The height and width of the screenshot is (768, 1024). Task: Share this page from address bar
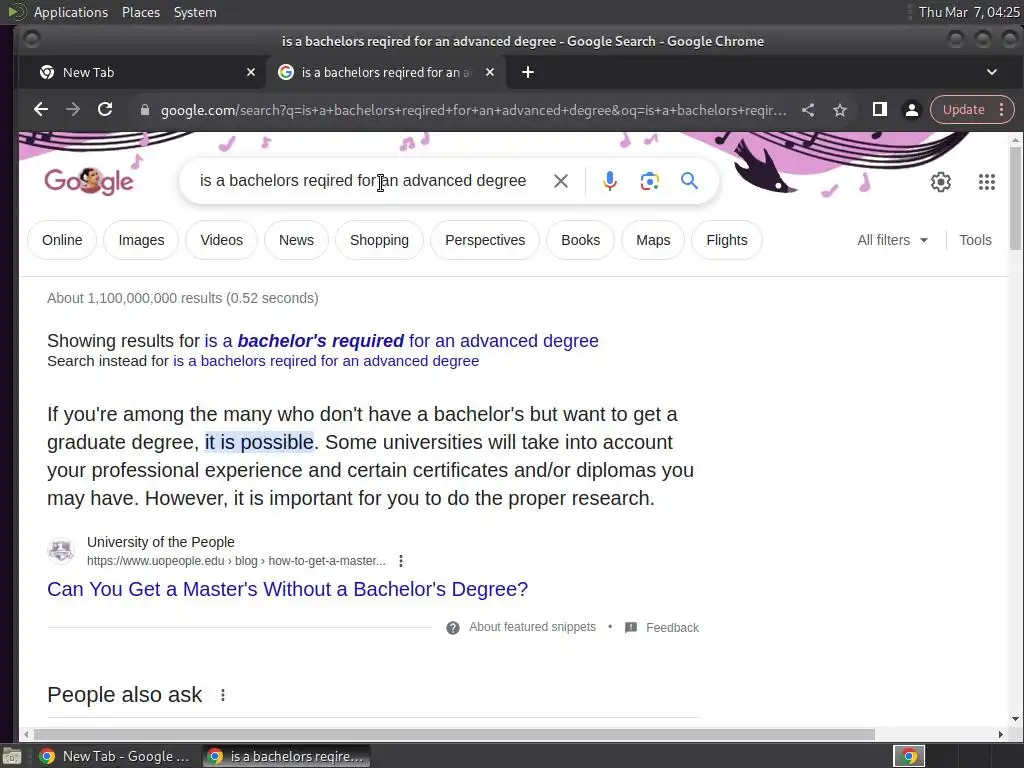click(x=808, y=110)
